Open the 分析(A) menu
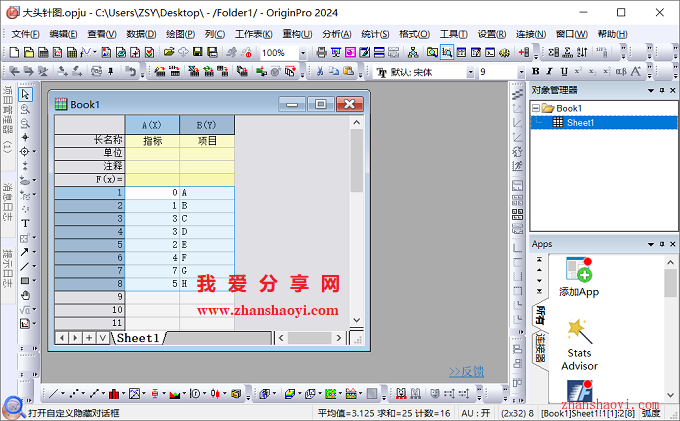The image size is (680, 421). click(x=337, y=34)
